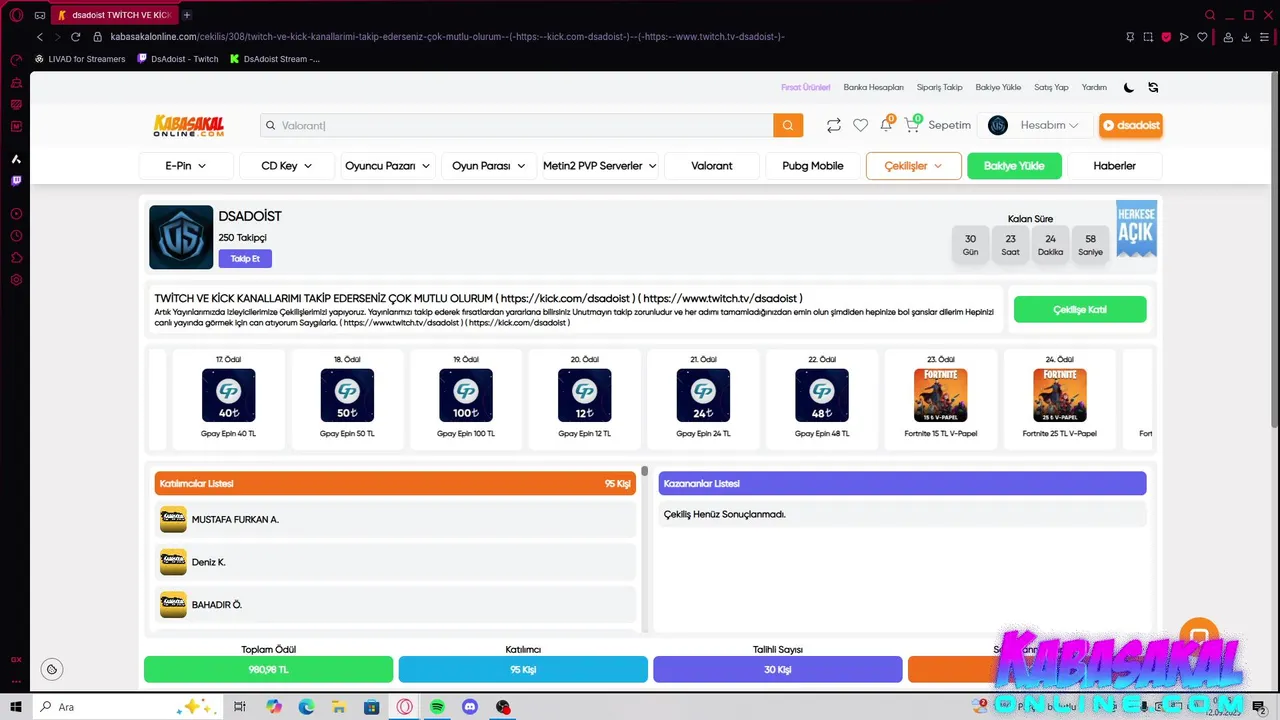Viewport: 1280px width, 720px height.
Task: Go back to previous page
Action: coord(40,37)
